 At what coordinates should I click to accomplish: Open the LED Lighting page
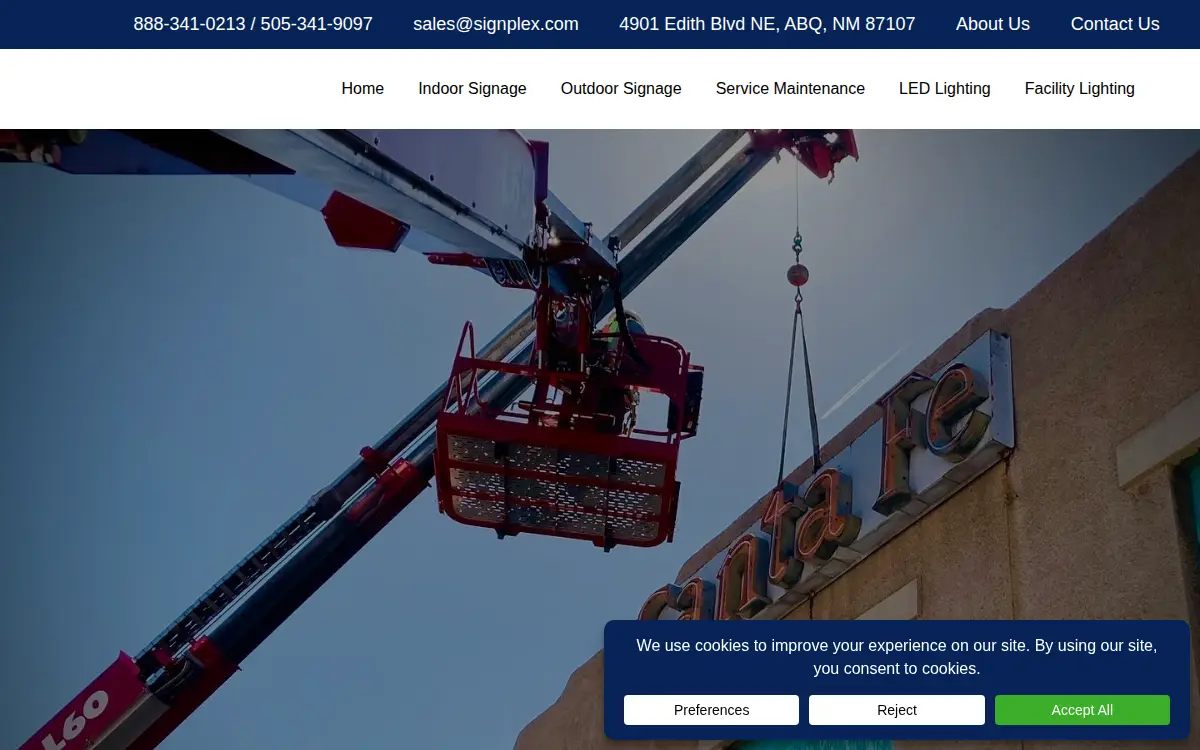945,89
